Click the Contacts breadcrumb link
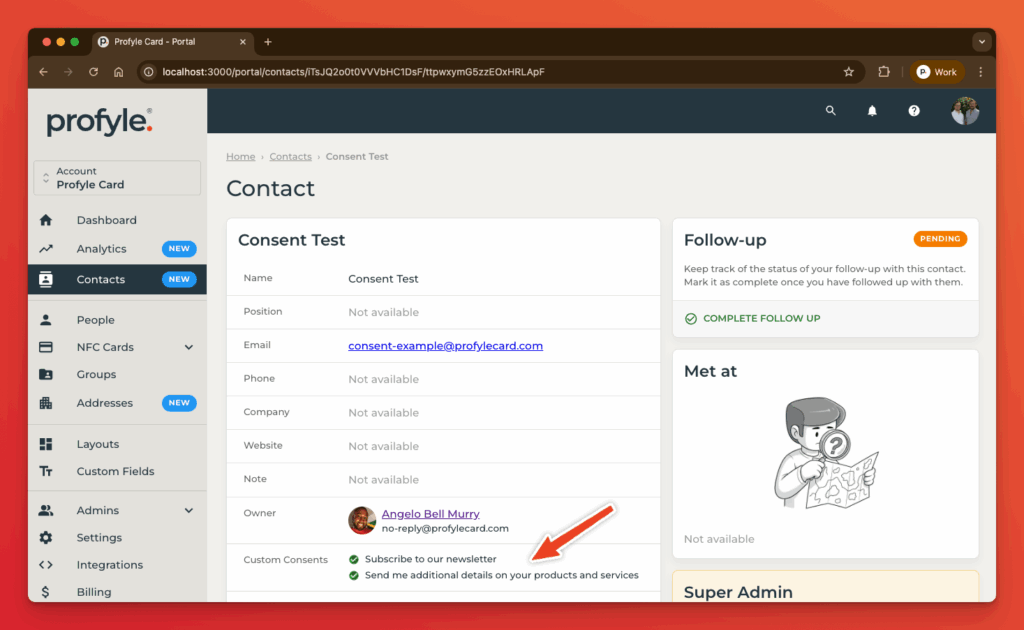 coord(290,157)
